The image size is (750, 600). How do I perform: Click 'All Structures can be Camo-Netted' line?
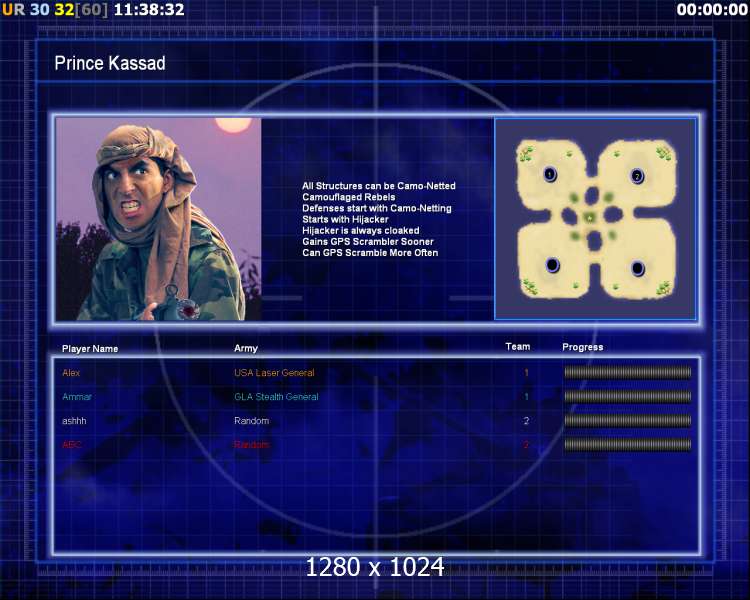[379, 186]
